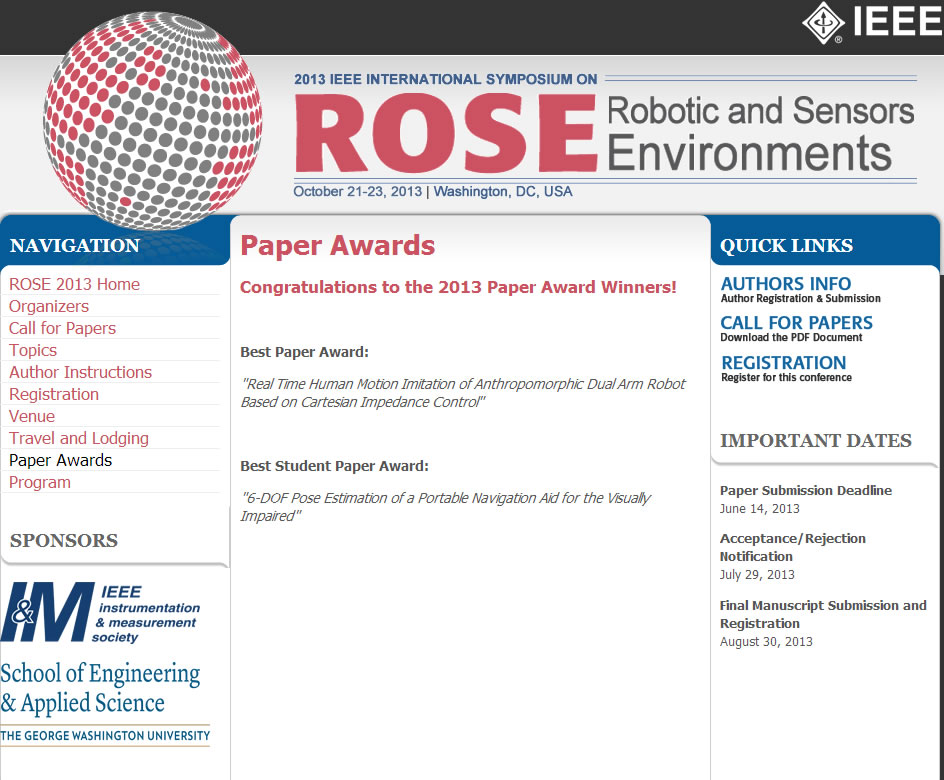Select Registration in the navigation menu
This screenshot has width=944, height=780.
tap(54, 394)
